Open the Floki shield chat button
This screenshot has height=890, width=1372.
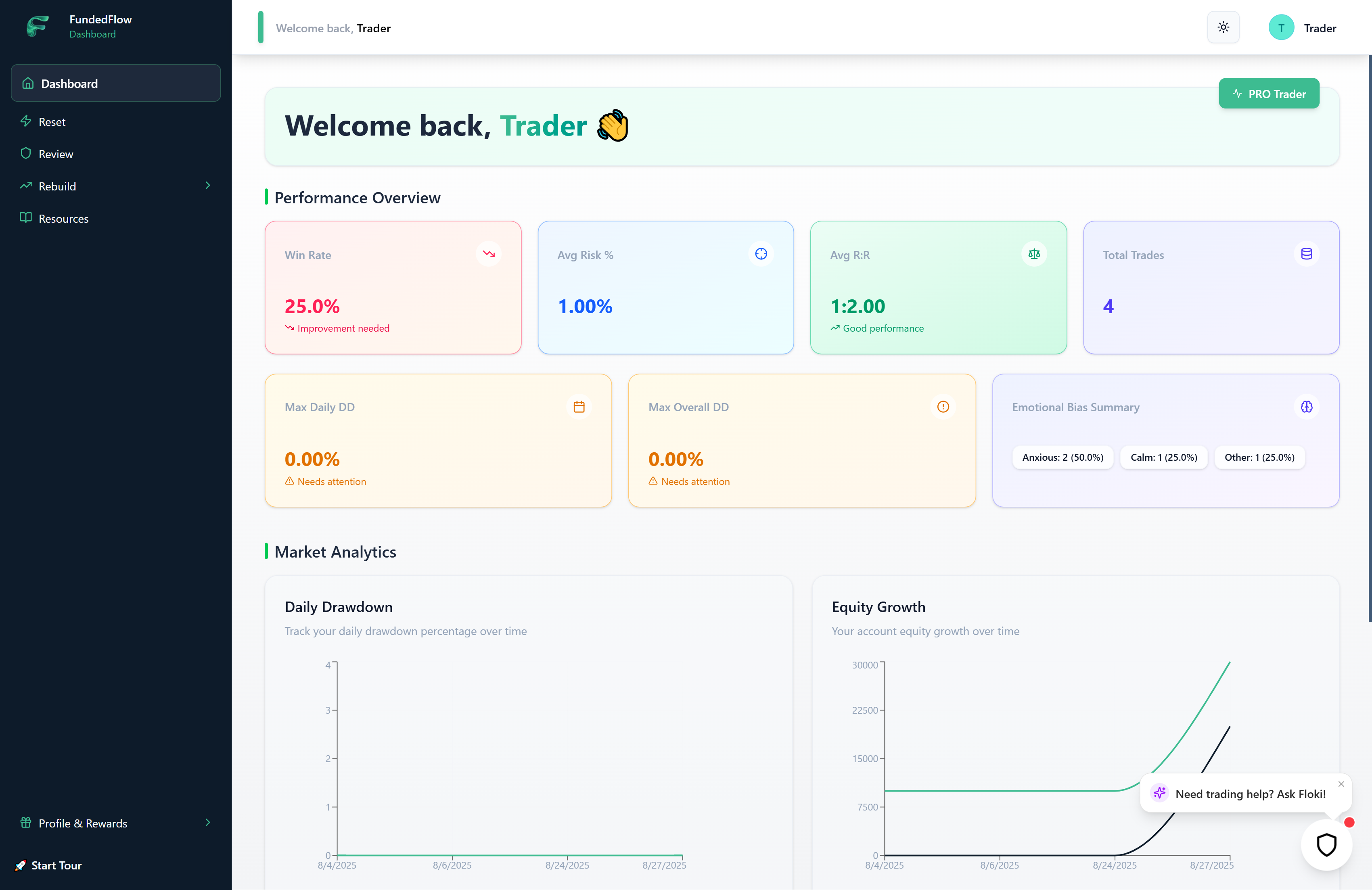pos(1326,845)
